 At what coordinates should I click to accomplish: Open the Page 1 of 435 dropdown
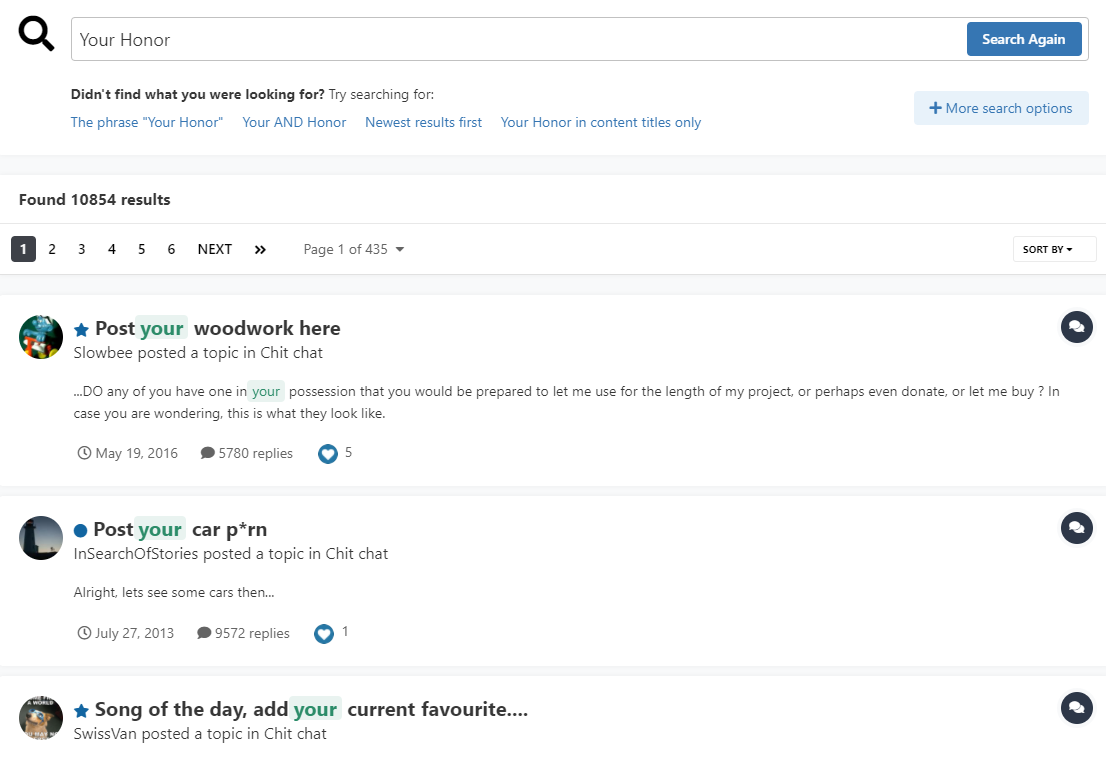coord(354,249)
